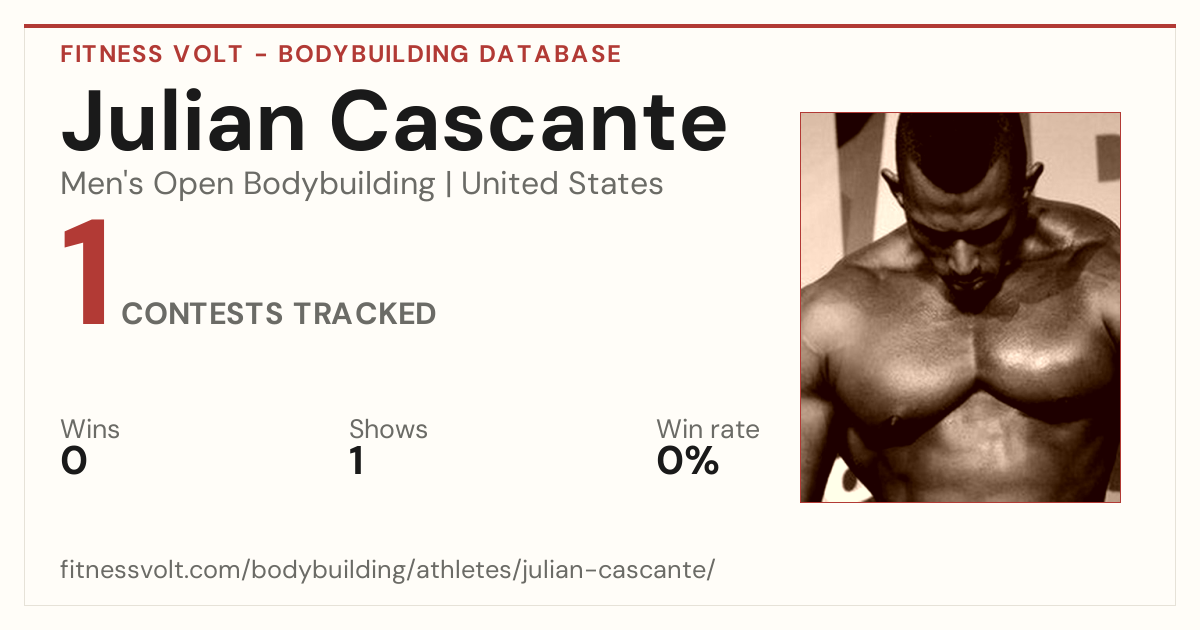This screenshot has width=1200, height=630.
Task: Click the Fitness Volt brand name
Action: [x=152, y=54]
